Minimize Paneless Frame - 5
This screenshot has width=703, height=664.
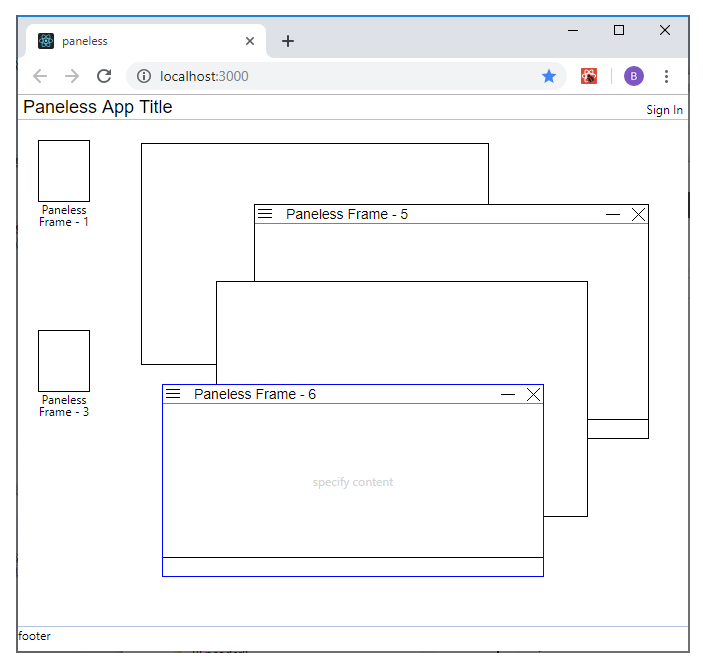pyautogui.click(x=613, y=214)
